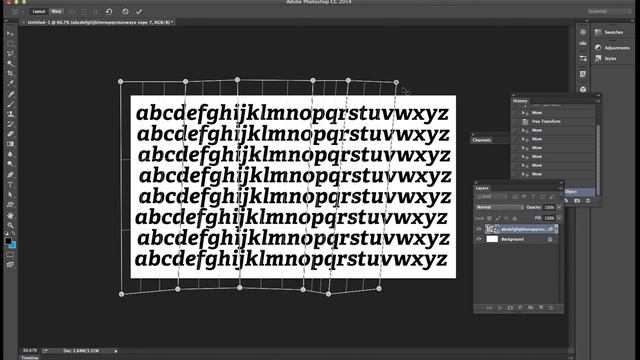
Task: Cancel the perspective warp
Action: (125, 11)
